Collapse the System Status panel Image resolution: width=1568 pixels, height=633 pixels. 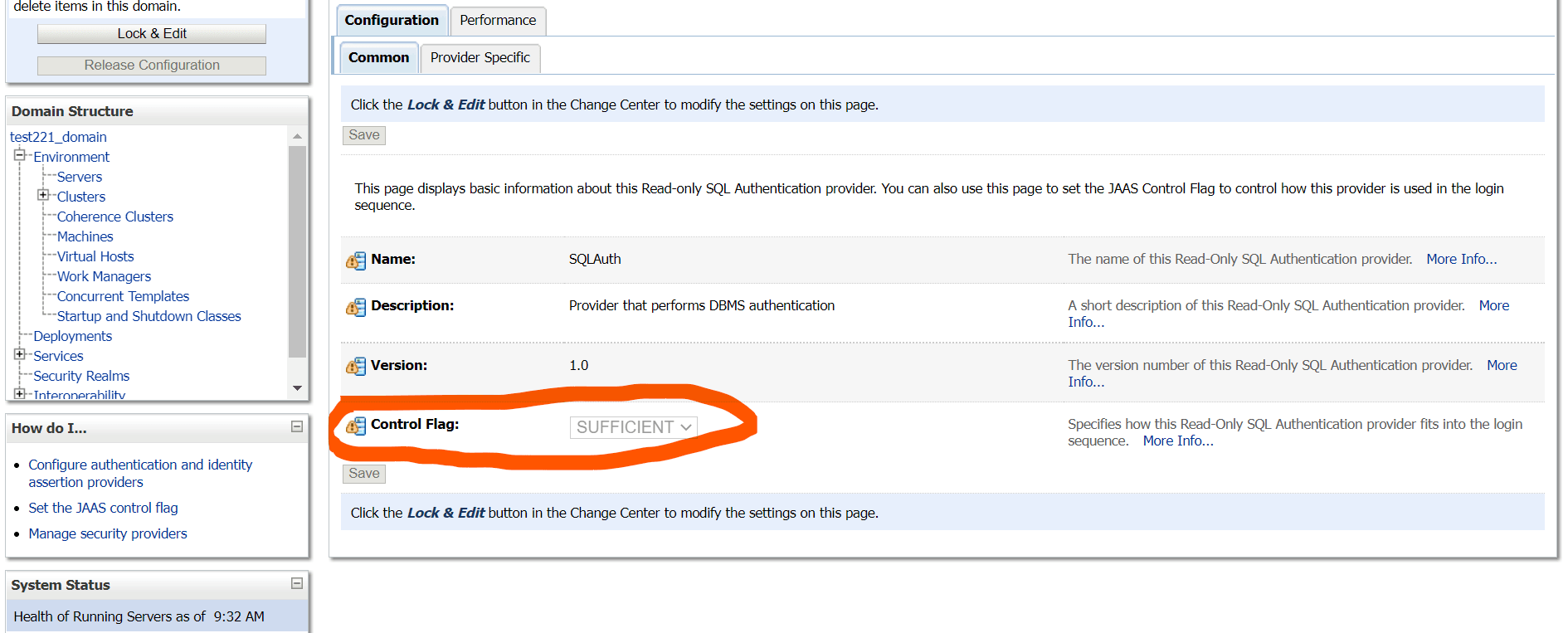point(297,583)
